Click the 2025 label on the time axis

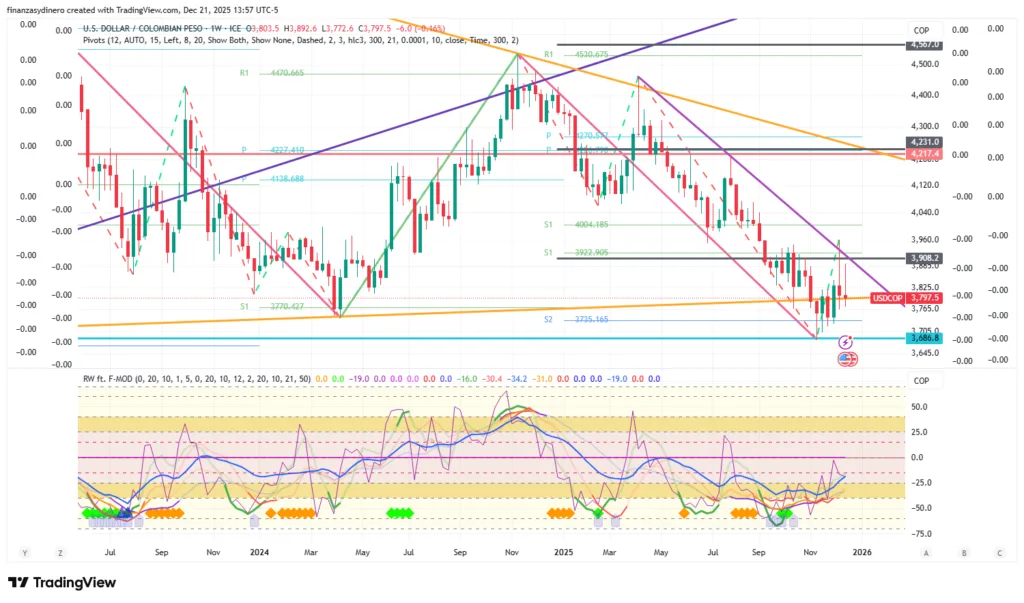[563, 551]
